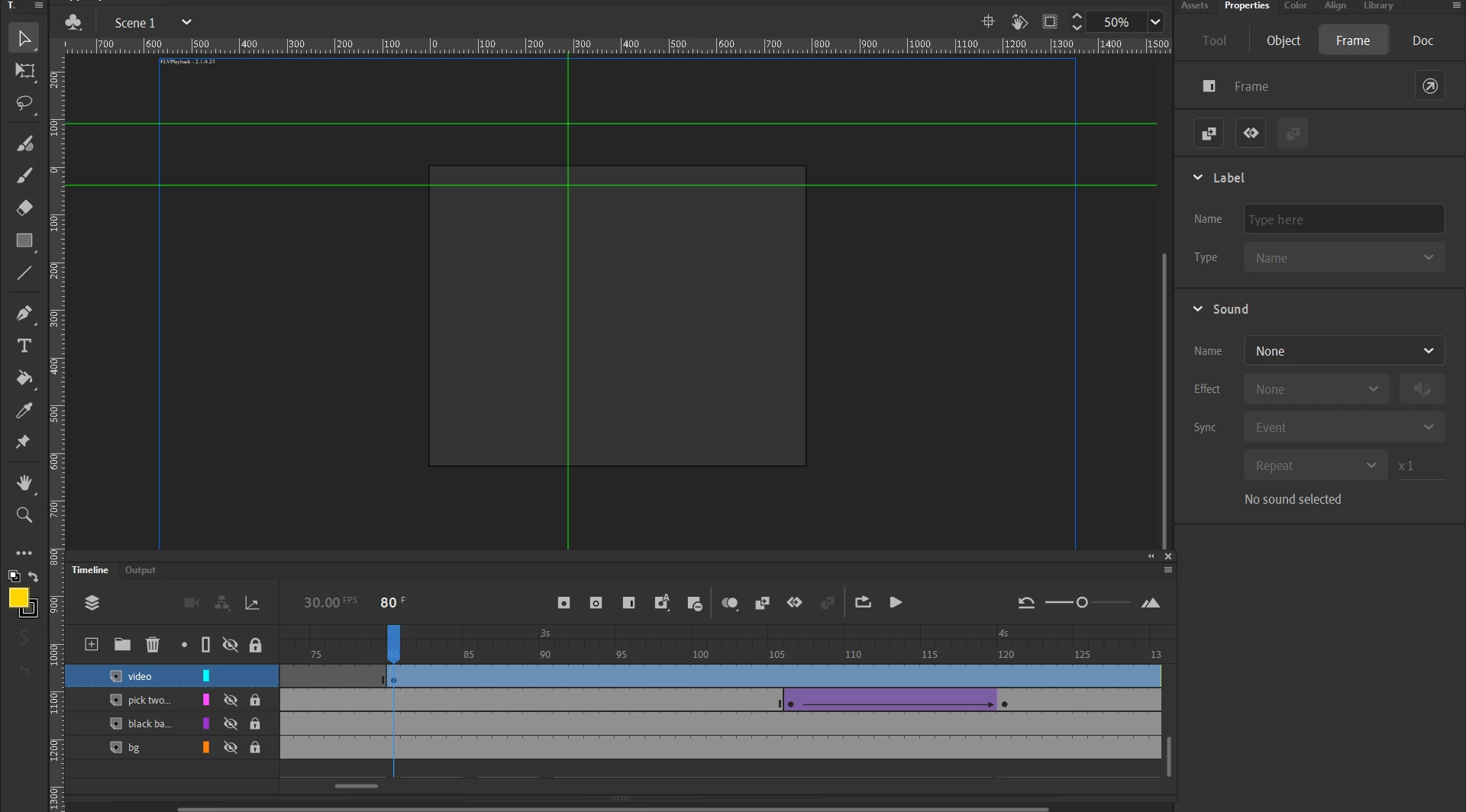This screenshot has width=1466, height=812.
Task: Select the Hand tool
Action: point(24,482)
